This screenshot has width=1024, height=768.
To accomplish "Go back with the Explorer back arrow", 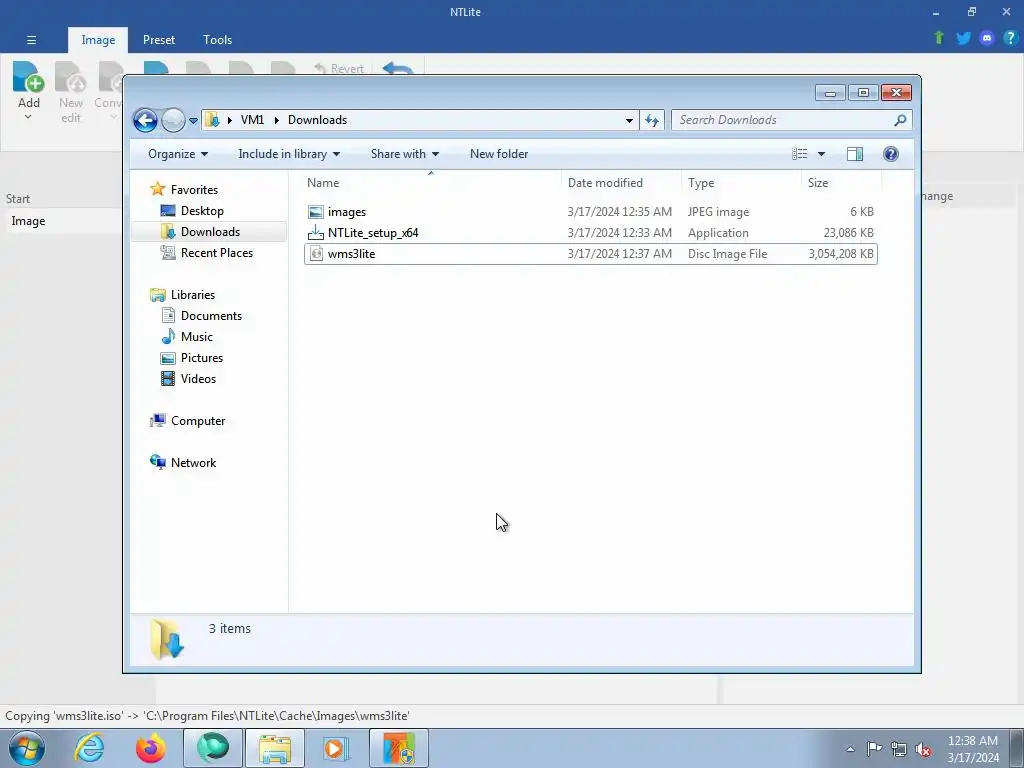I will click(145, 120).
